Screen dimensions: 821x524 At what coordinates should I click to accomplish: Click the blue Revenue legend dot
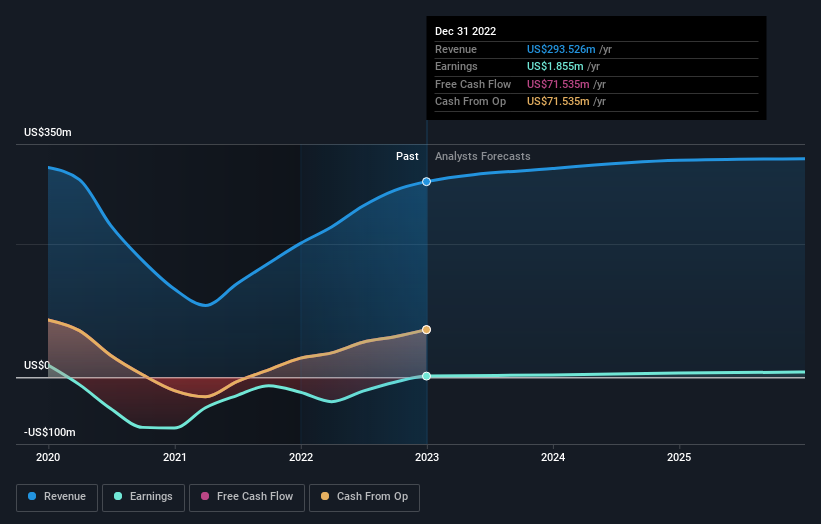(32, 496)
